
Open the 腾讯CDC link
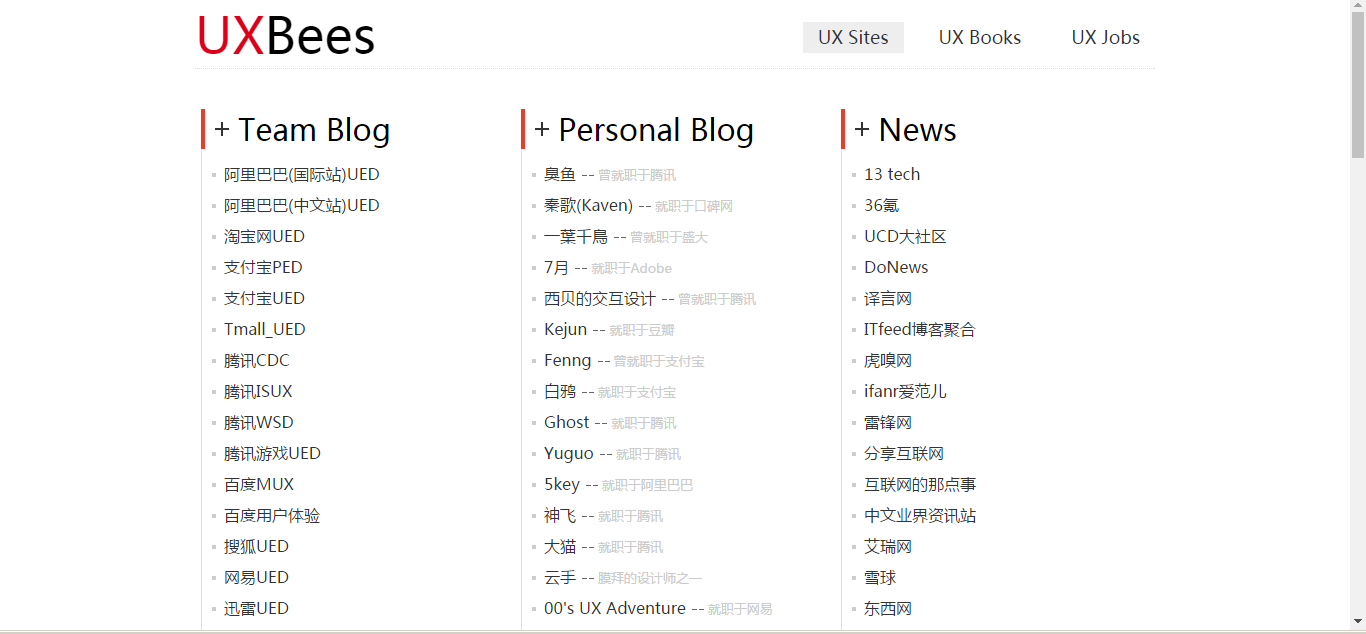tap(257, 360)
